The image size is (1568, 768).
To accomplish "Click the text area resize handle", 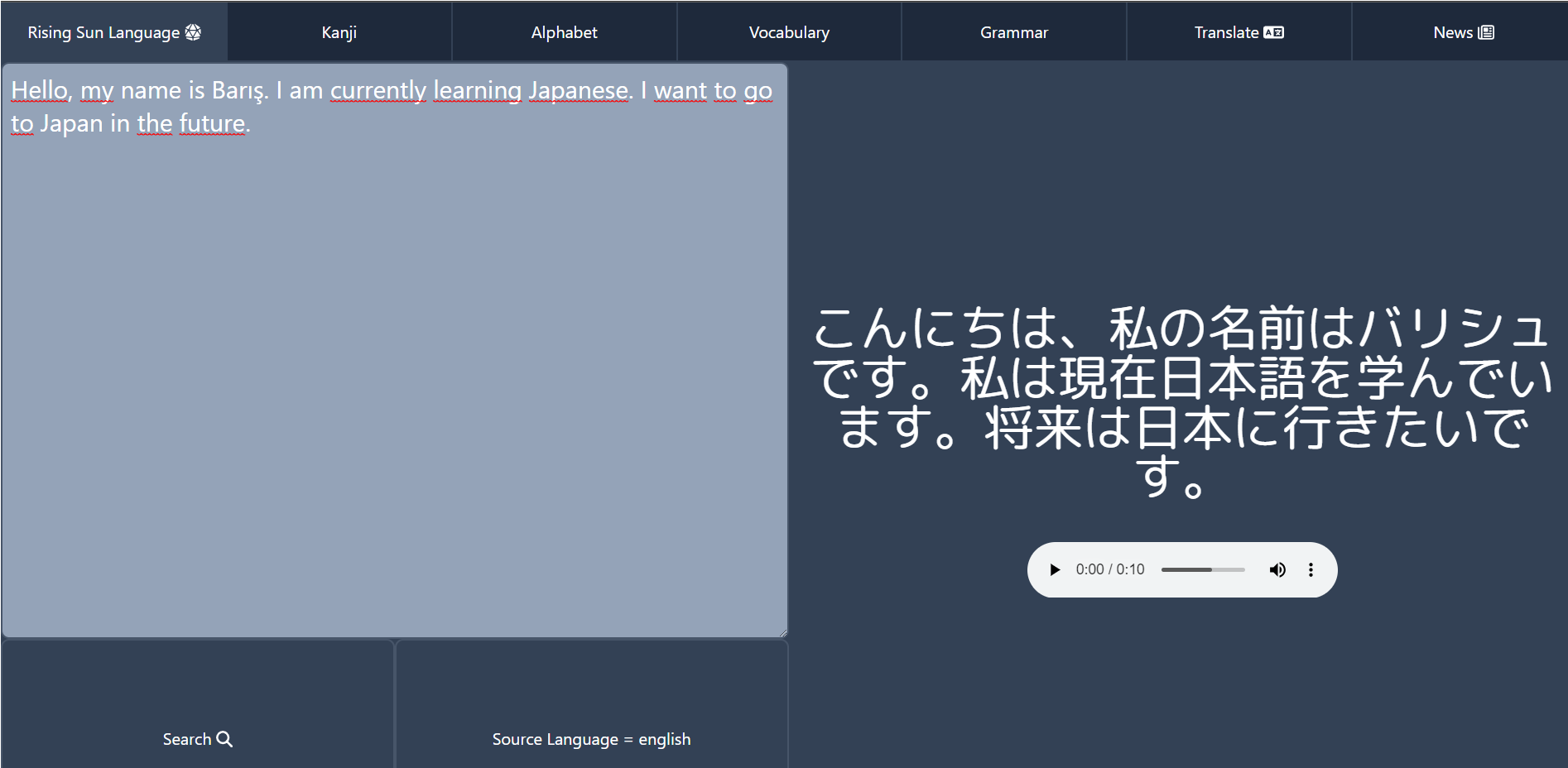I will coord(782,632).
